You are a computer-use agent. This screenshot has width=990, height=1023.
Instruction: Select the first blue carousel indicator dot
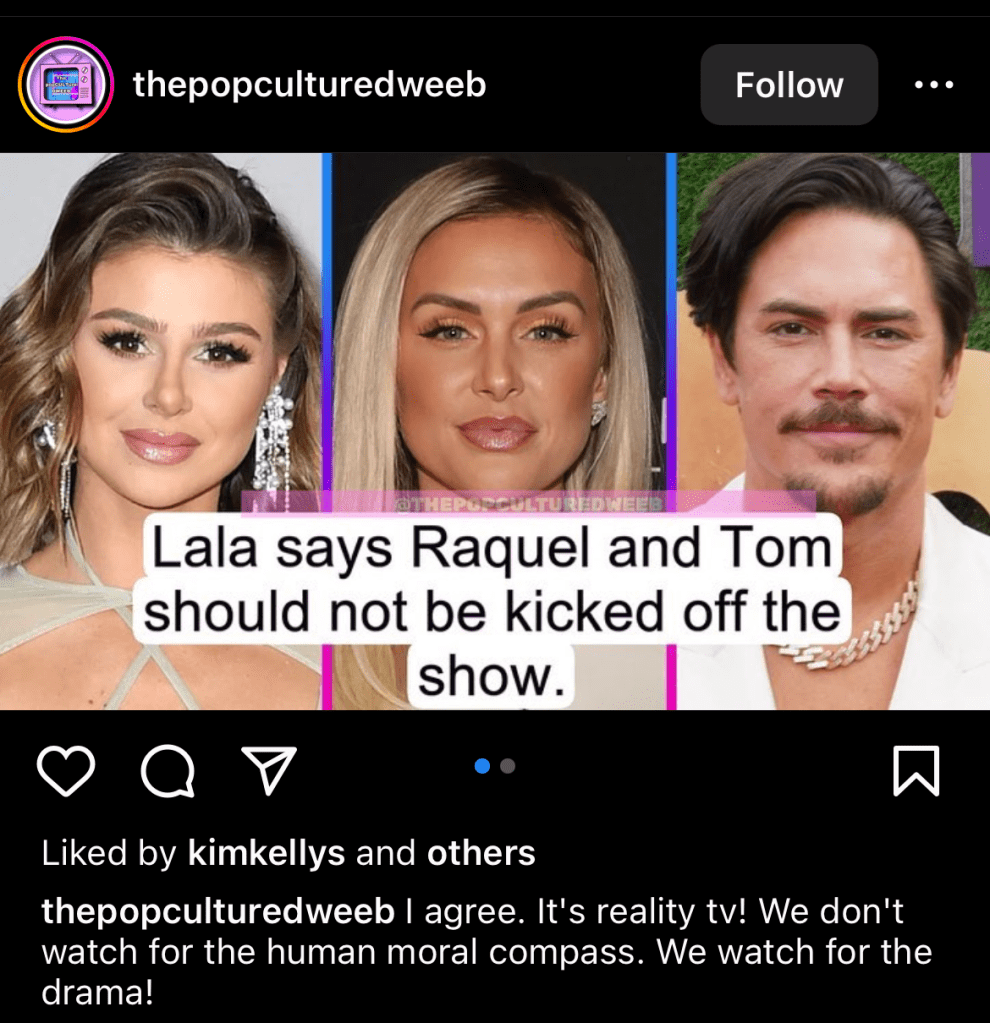[482, 766]
